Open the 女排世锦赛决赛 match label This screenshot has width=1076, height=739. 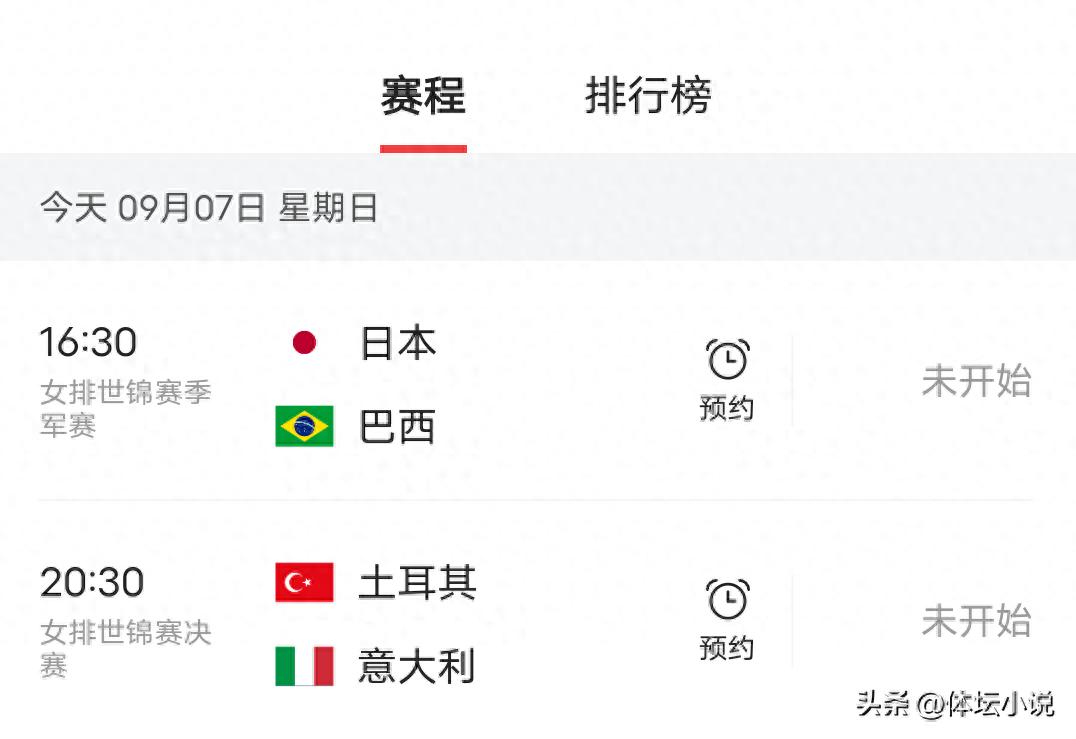[126, 648]
